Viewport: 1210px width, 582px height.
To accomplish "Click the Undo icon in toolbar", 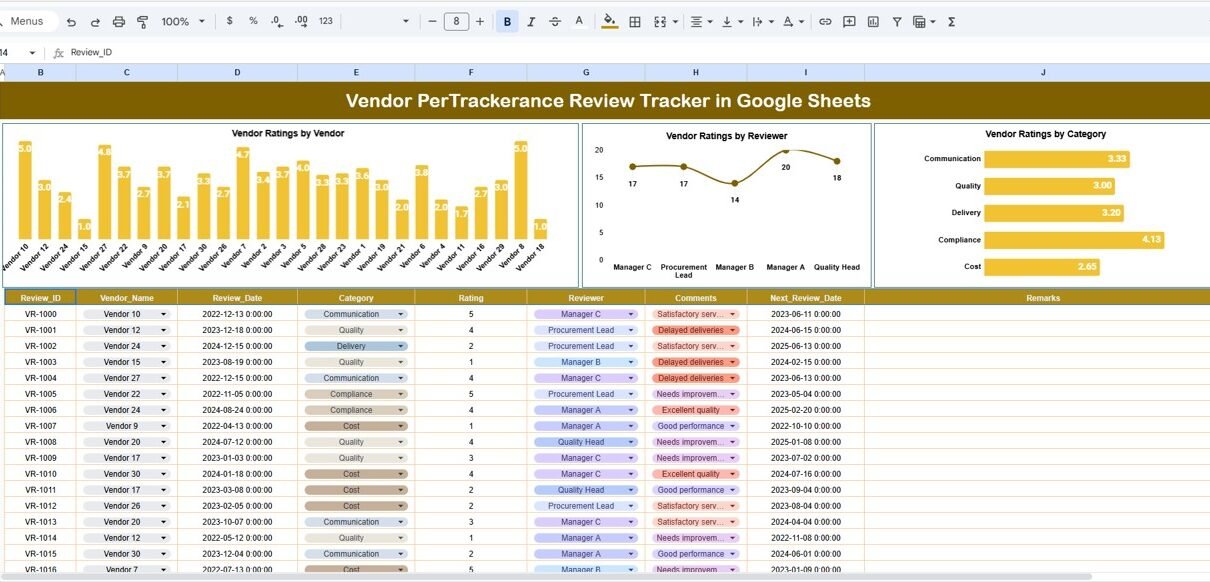I will tap(71, 21).
